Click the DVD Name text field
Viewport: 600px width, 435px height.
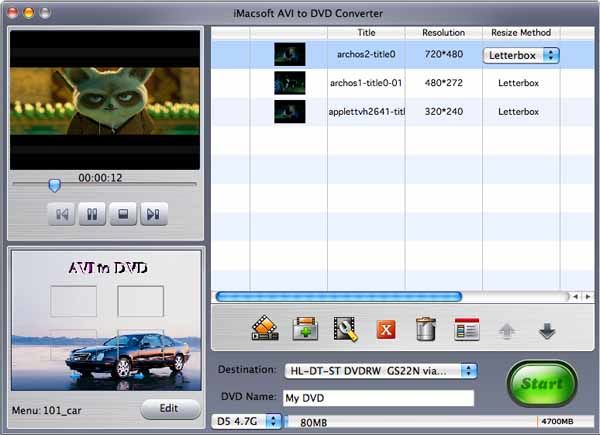(x=377, y=398)
